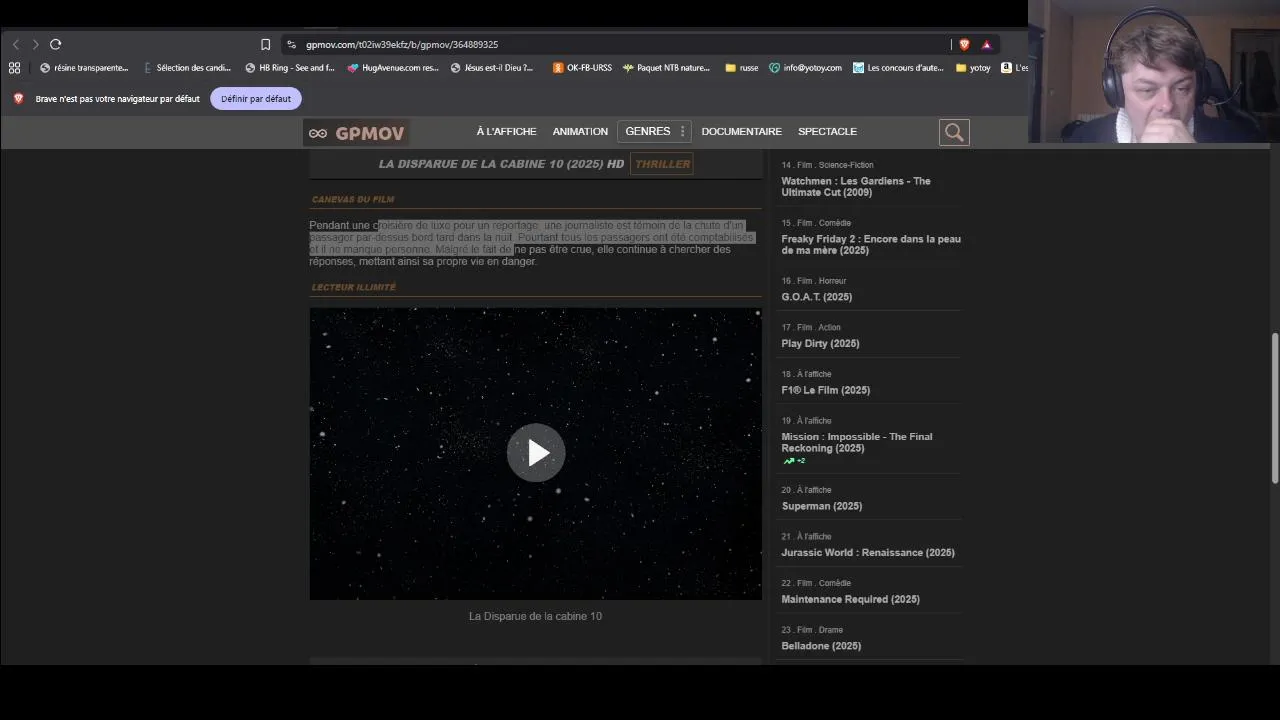Open 'Play Dirty (2025)' list entry

click(x=820, y=344)
